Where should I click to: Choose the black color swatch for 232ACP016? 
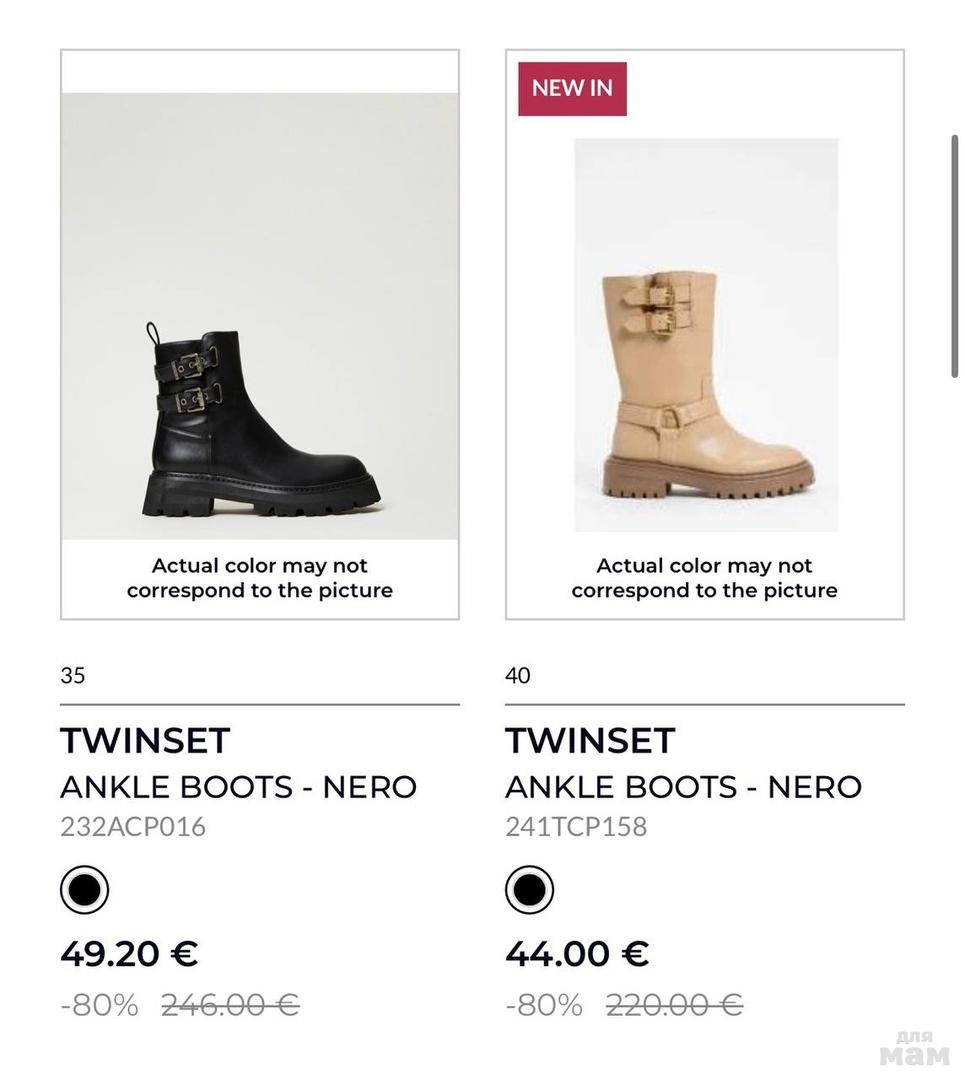click(x=85, y=890)
